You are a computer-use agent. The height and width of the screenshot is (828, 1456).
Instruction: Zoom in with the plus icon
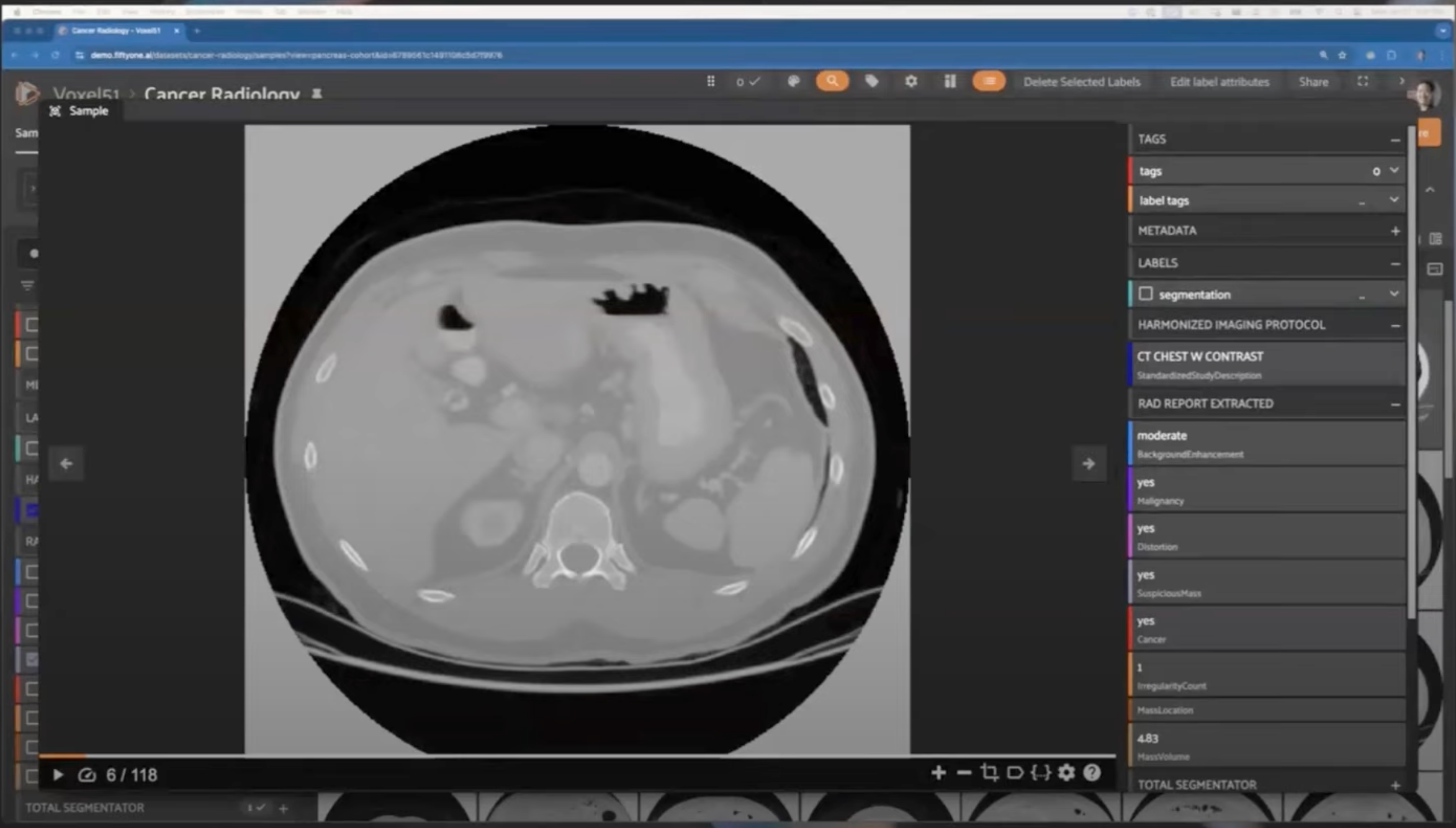(938, 773)
